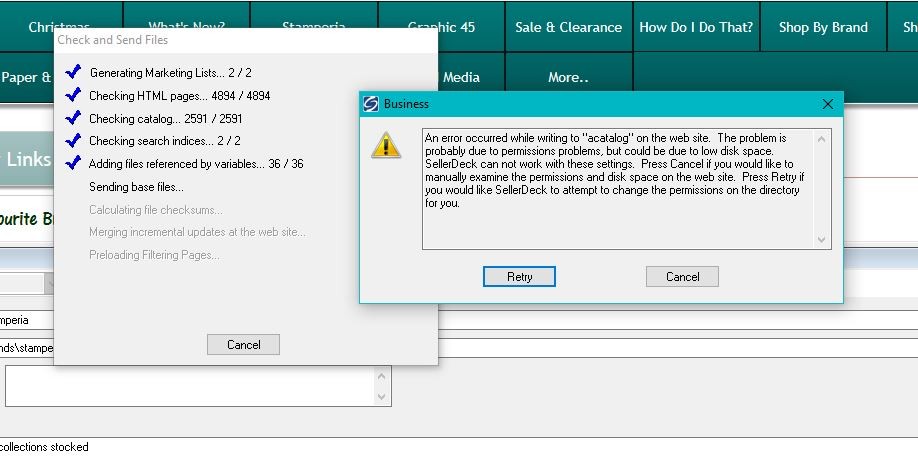This screenshot has width=918, height=463.
Task: Open the Graphic 45 navigation tab
Action: click(441, 27)
